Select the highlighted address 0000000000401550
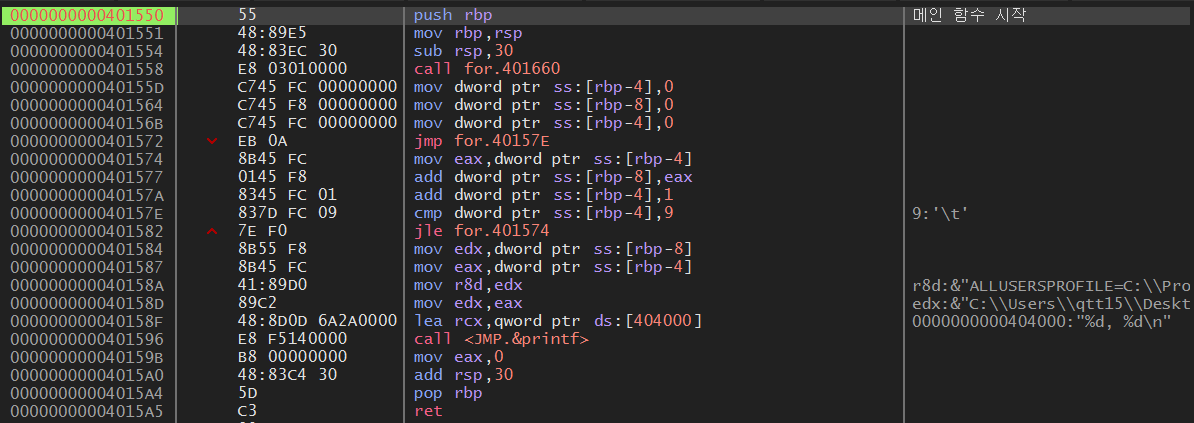1194x423 pixels. [89, 15]
